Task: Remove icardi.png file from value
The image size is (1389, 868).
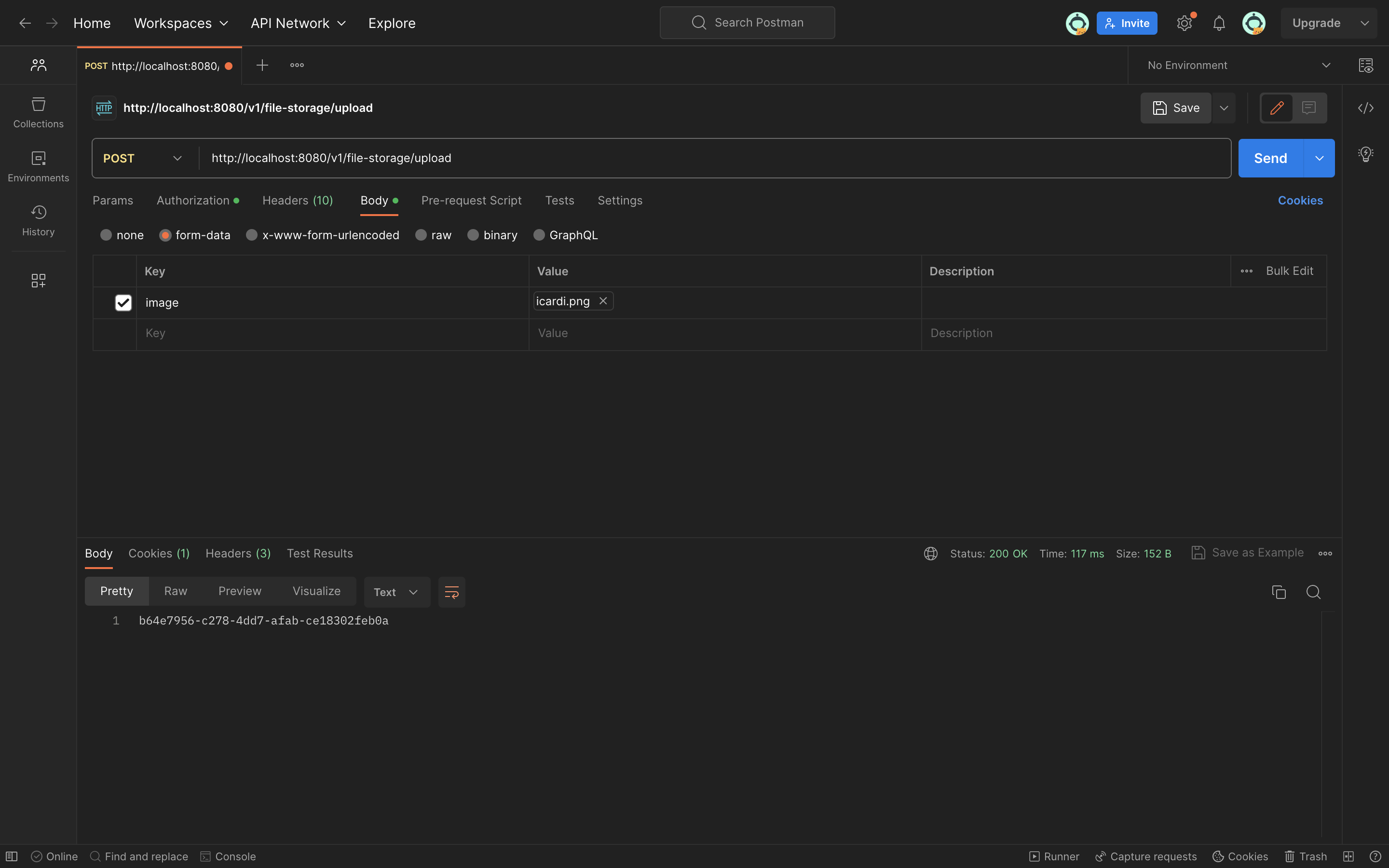Action: (x=603, y=301)
